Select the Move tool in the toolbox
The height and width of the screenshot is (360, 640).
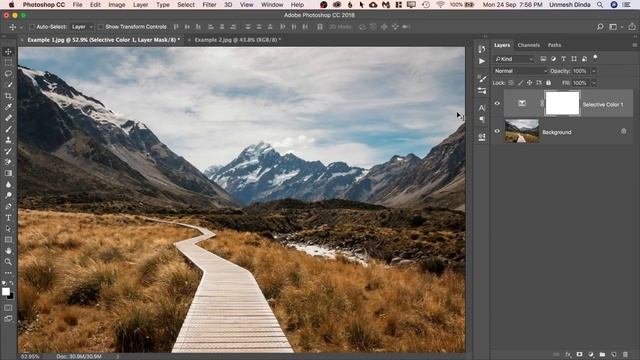pyautogui.click(x=8, y=51)
